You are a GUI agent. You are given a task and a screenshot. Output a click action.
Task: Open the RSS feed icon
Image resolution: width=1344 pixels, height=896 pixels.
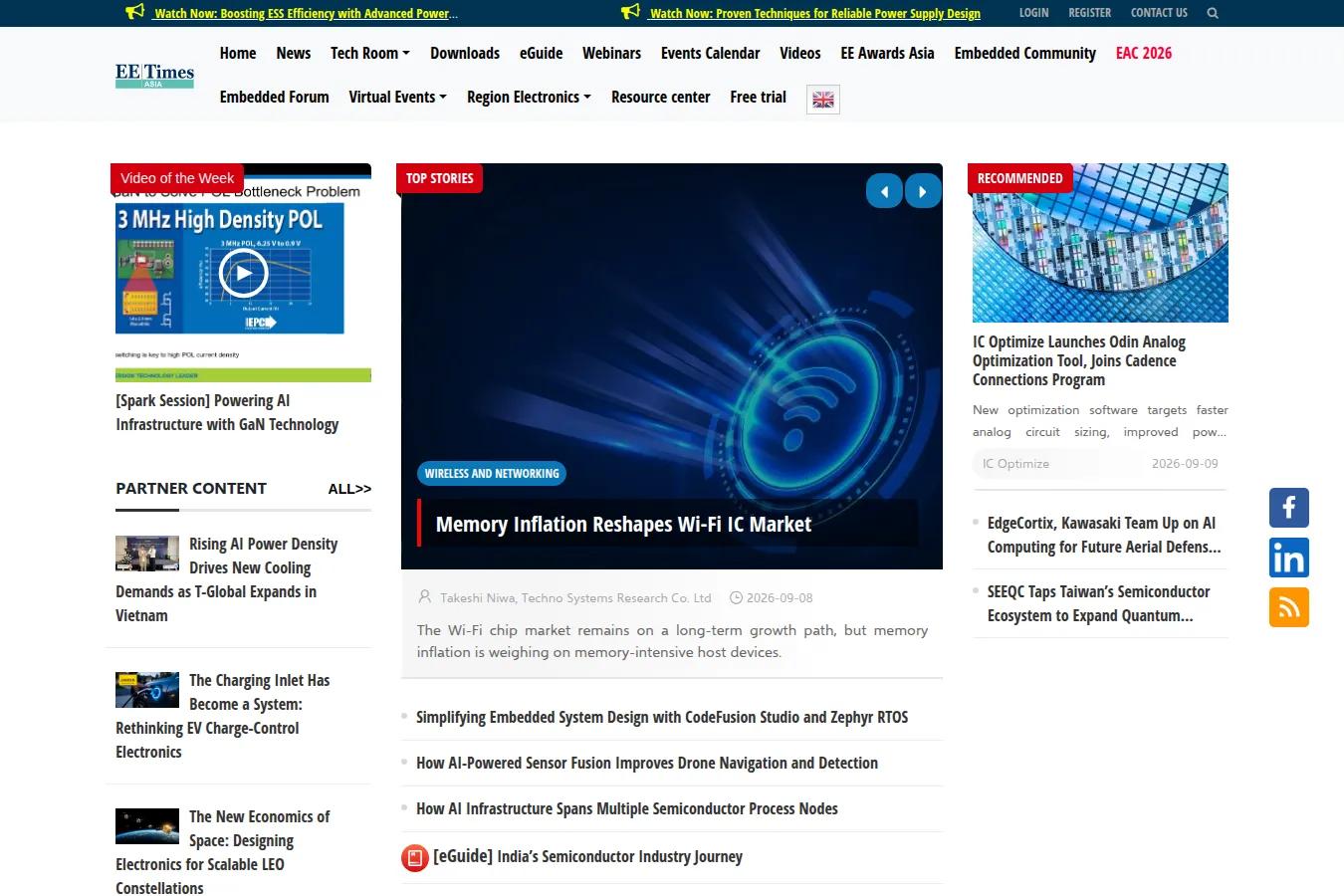1288,607
